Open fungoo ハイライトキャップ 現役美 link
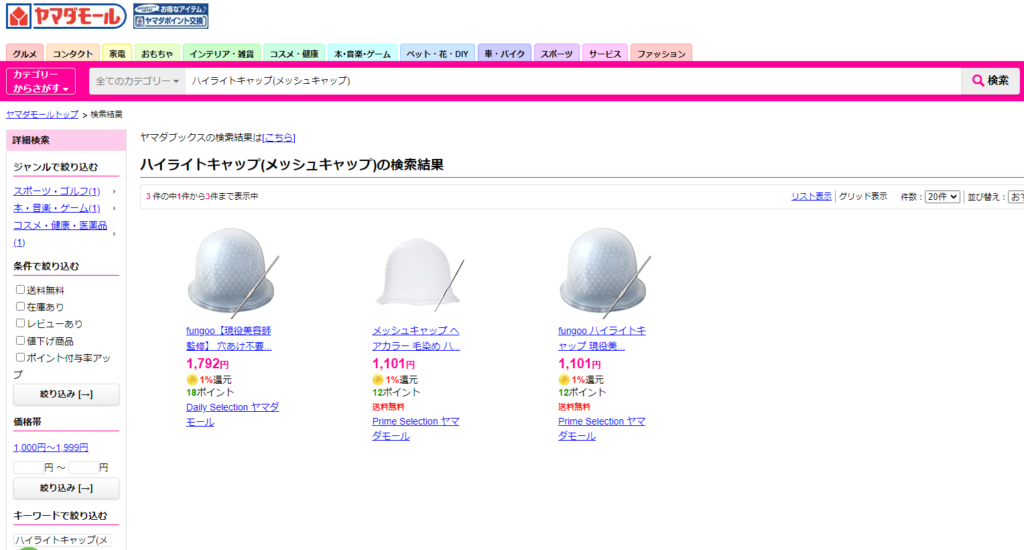 (x=602, y=338)
